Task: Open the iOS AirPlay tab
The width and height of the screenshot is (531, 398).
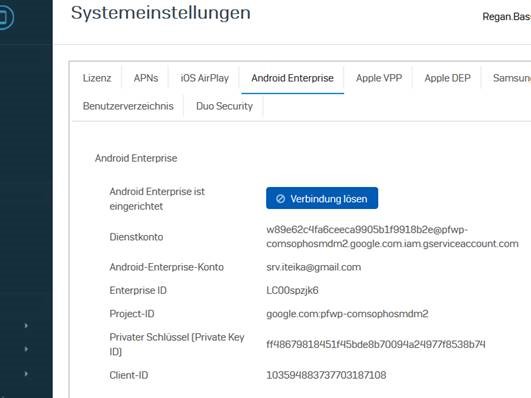Action: pyautogui.click(x=205, y=78)
